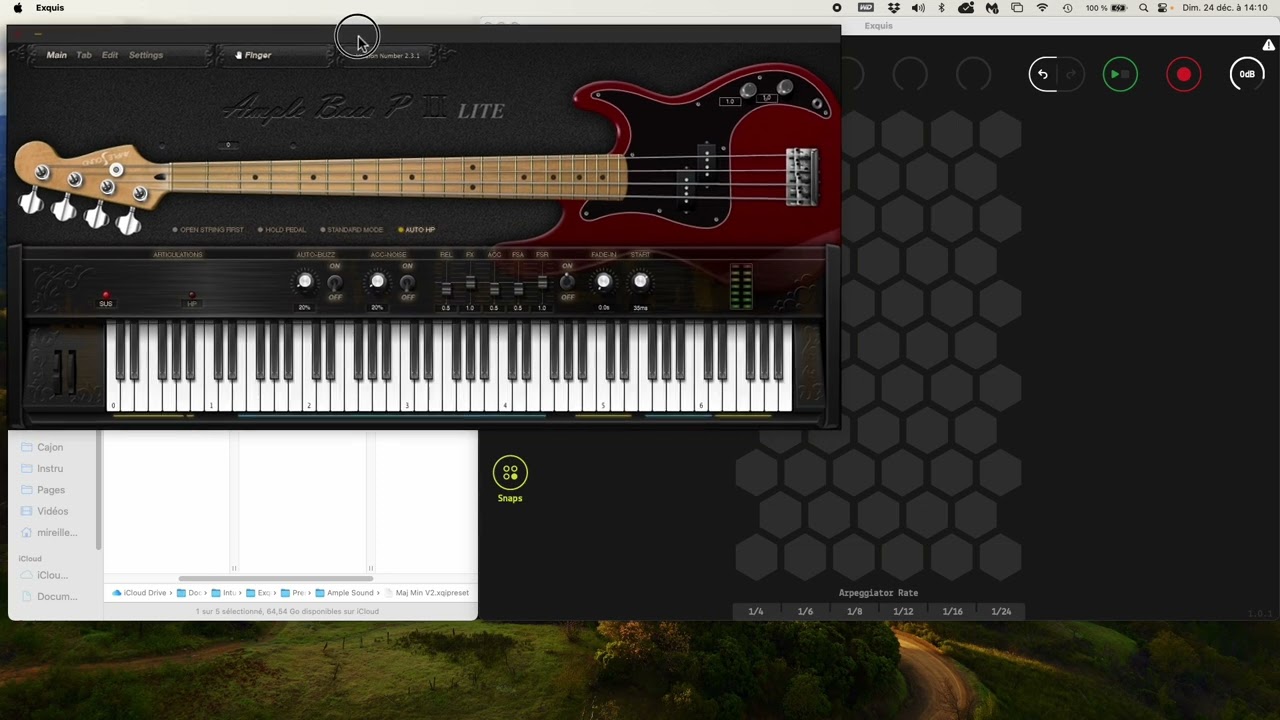
Task: Open the WD drive menu bar icon
Action: (866, 8)
